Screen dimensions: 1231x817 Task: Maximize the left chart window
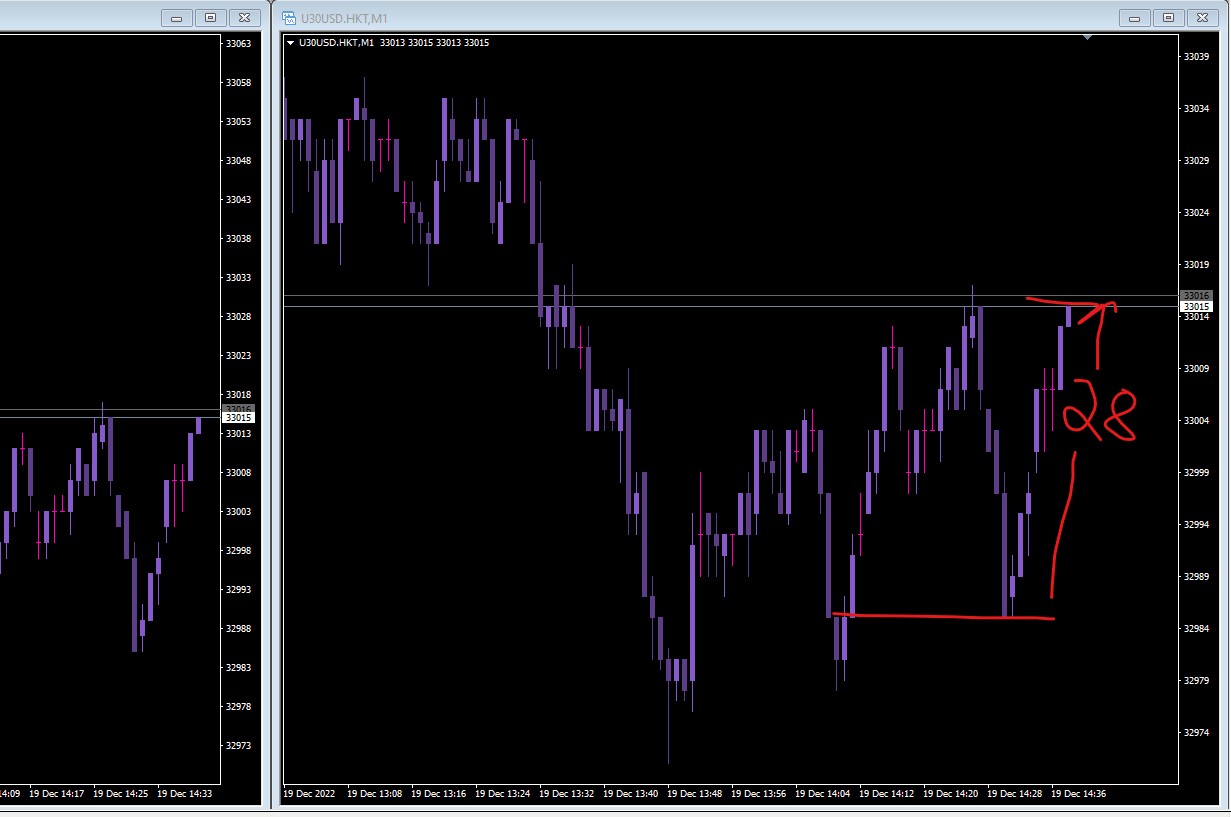(x=210, y=17)
